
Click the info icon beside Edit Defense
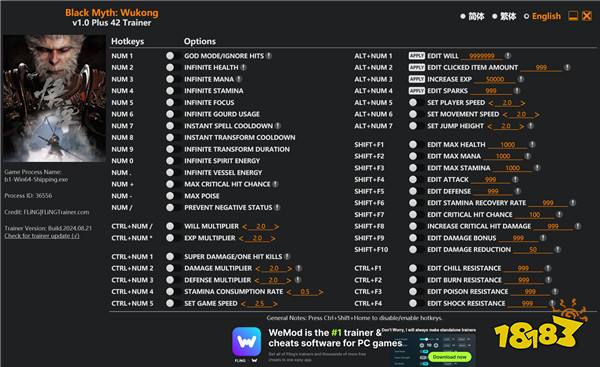(x=517, y=191)
